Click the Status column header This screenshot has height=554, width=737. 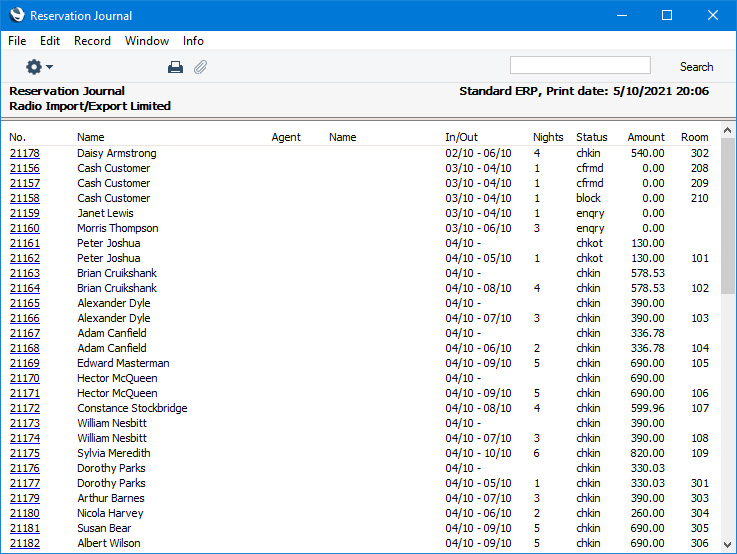(592, 137)
